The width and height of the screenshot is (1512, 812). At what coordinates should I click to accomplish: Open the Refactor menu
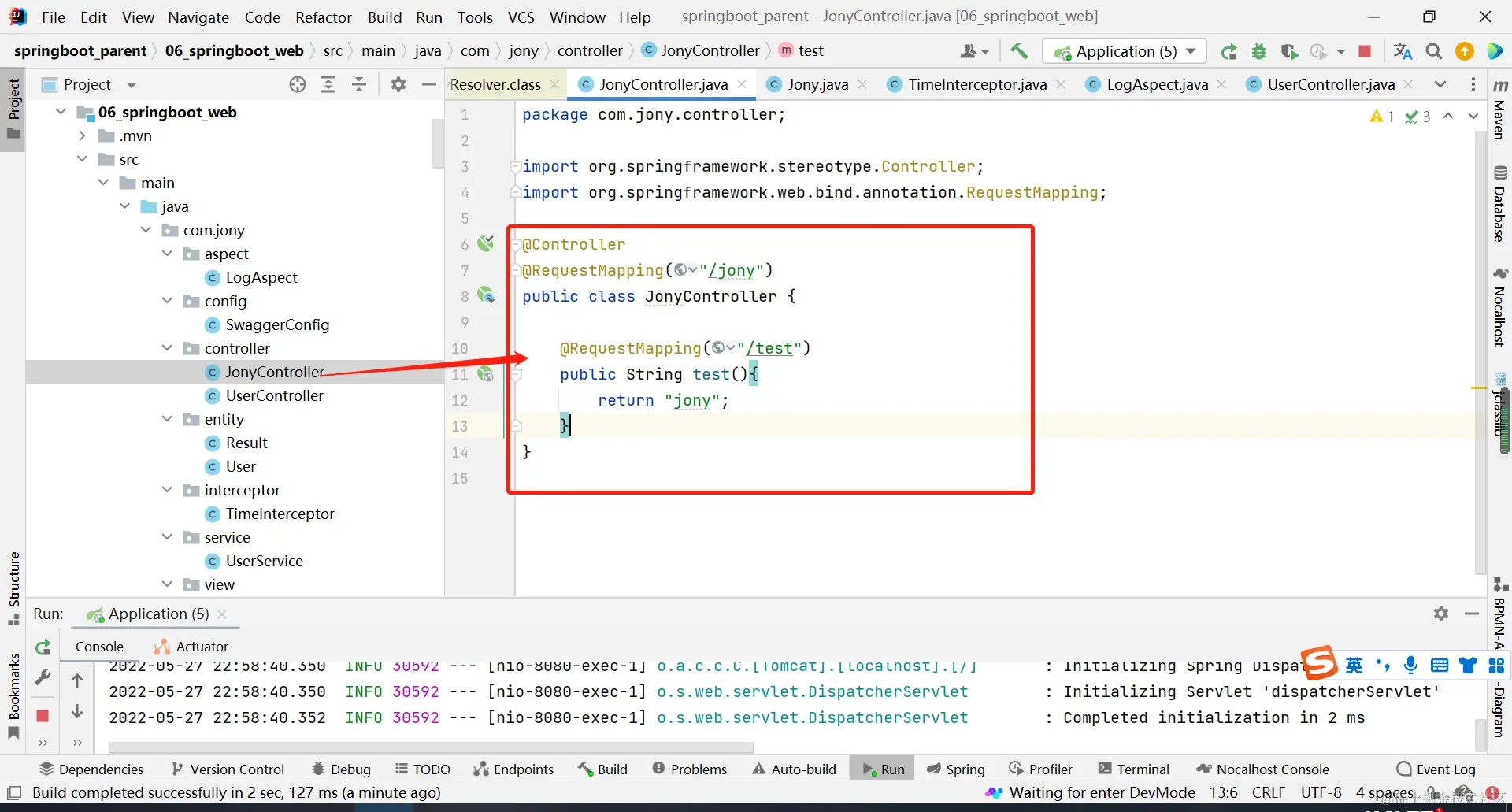click(x=324, y=17)
